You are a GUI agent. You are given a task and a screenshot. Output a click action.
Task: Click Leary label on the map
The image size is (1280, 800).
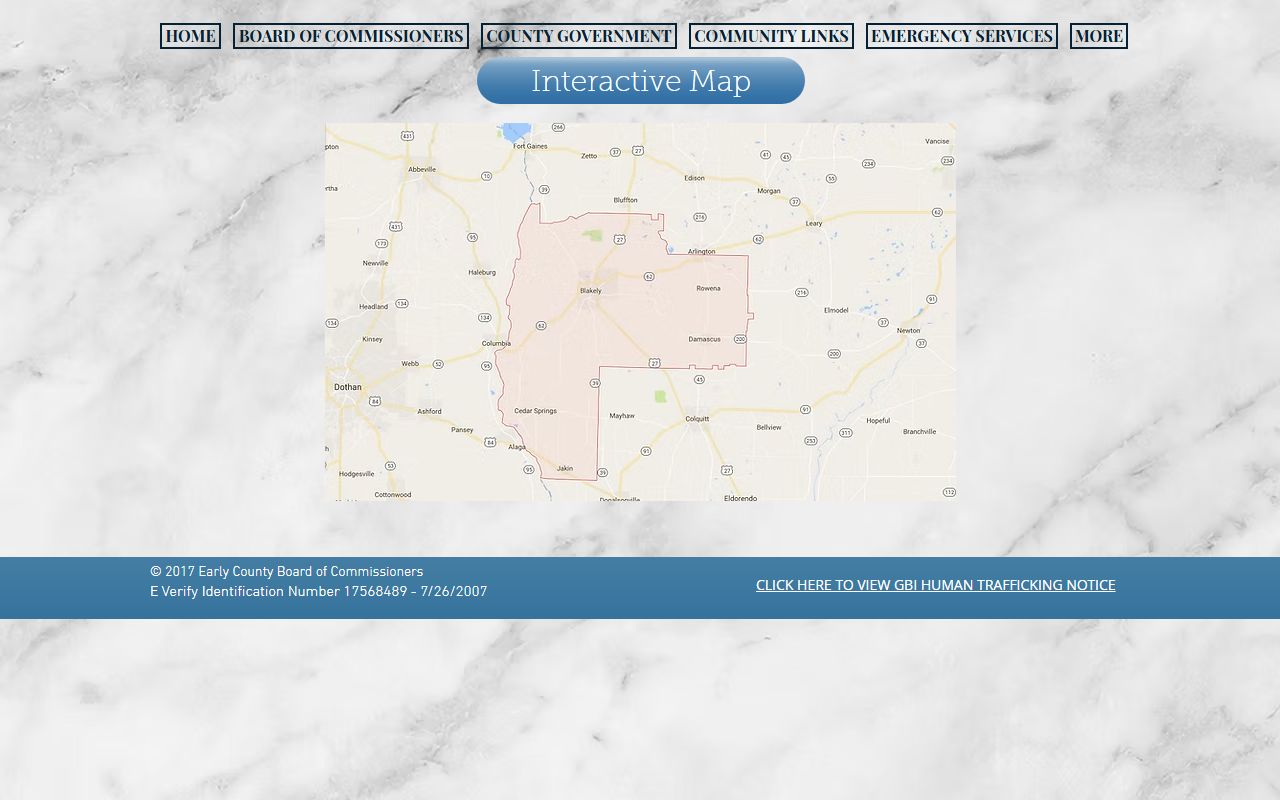(814, 224)
